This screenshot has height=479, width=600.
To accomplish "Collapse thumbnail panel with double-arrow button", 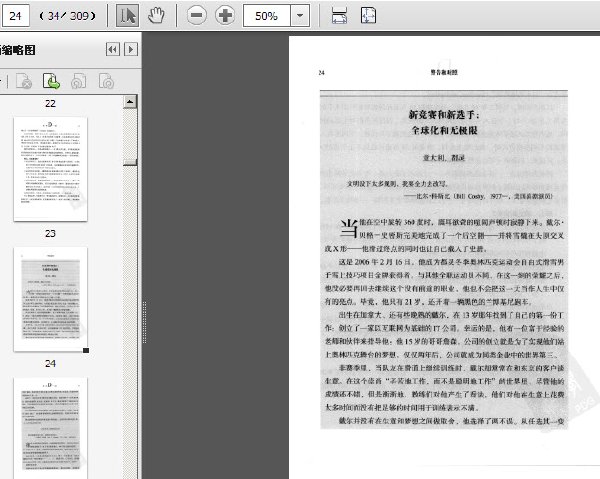I will click(112, 49).
